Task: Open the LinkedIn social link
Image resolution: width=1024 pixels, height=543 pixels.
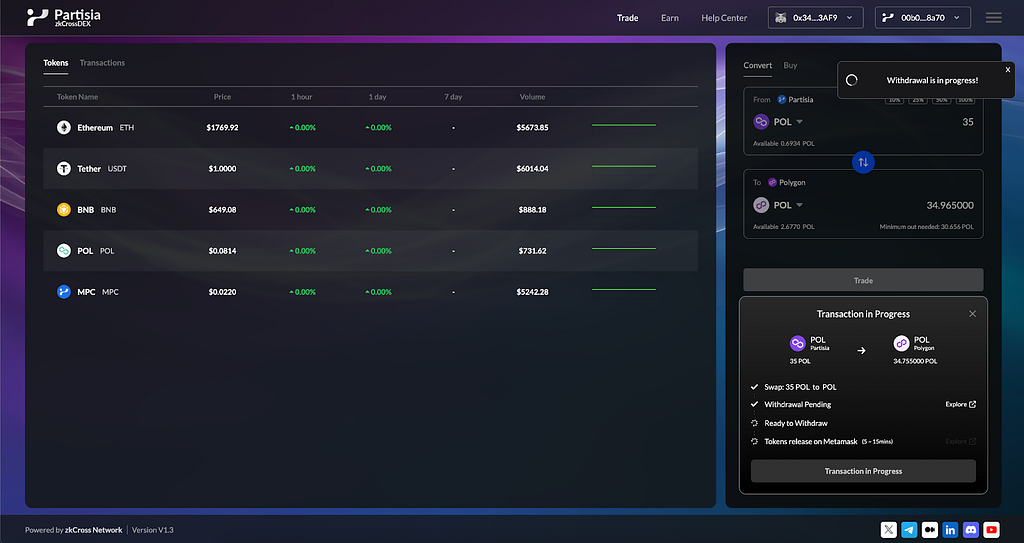Action: coord(950,530)
